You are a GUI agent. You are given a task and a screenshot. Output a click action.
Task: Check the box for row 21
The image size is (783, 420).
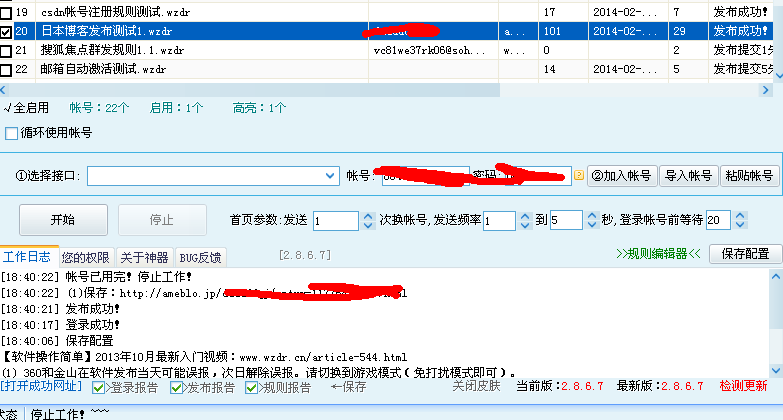(x=6, y=50)
